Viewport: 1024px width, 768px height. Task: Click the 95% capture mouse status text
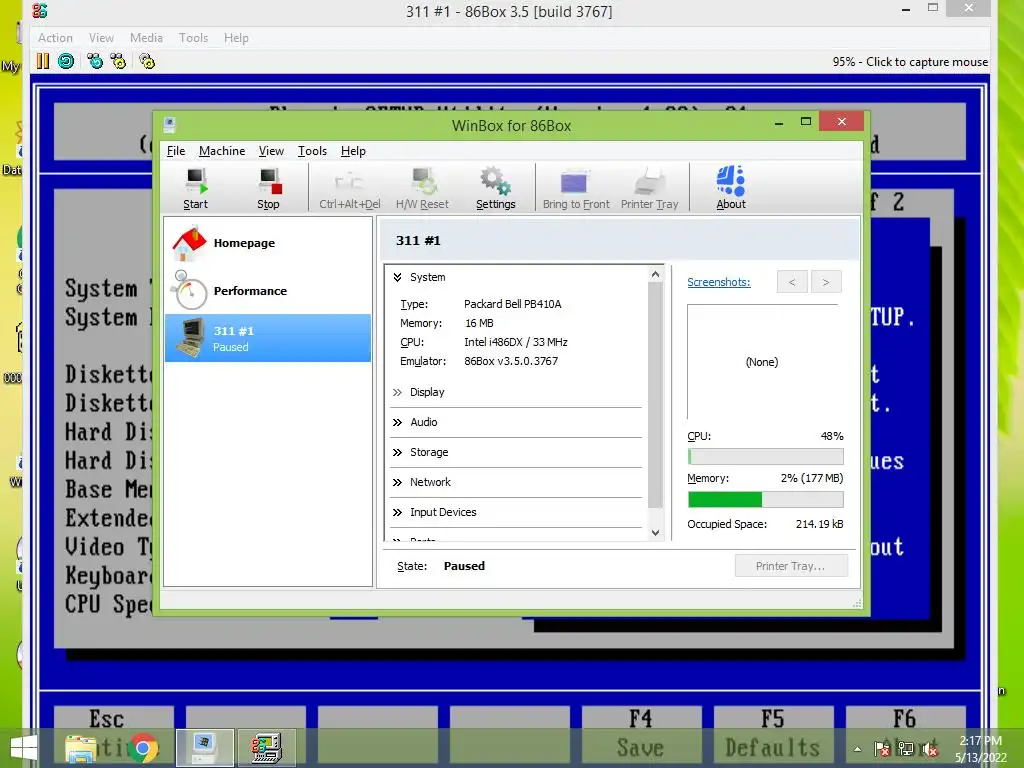(x=910, y=61)
